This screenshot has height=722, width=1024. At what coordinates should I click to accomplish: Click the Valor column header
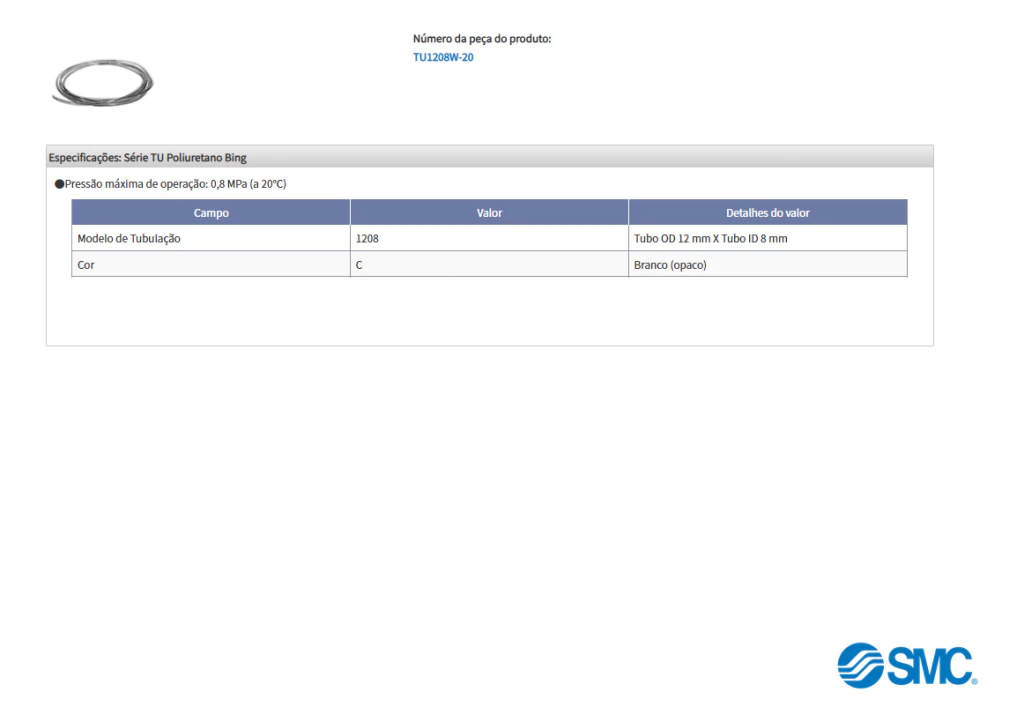click(x=489, y=213)
